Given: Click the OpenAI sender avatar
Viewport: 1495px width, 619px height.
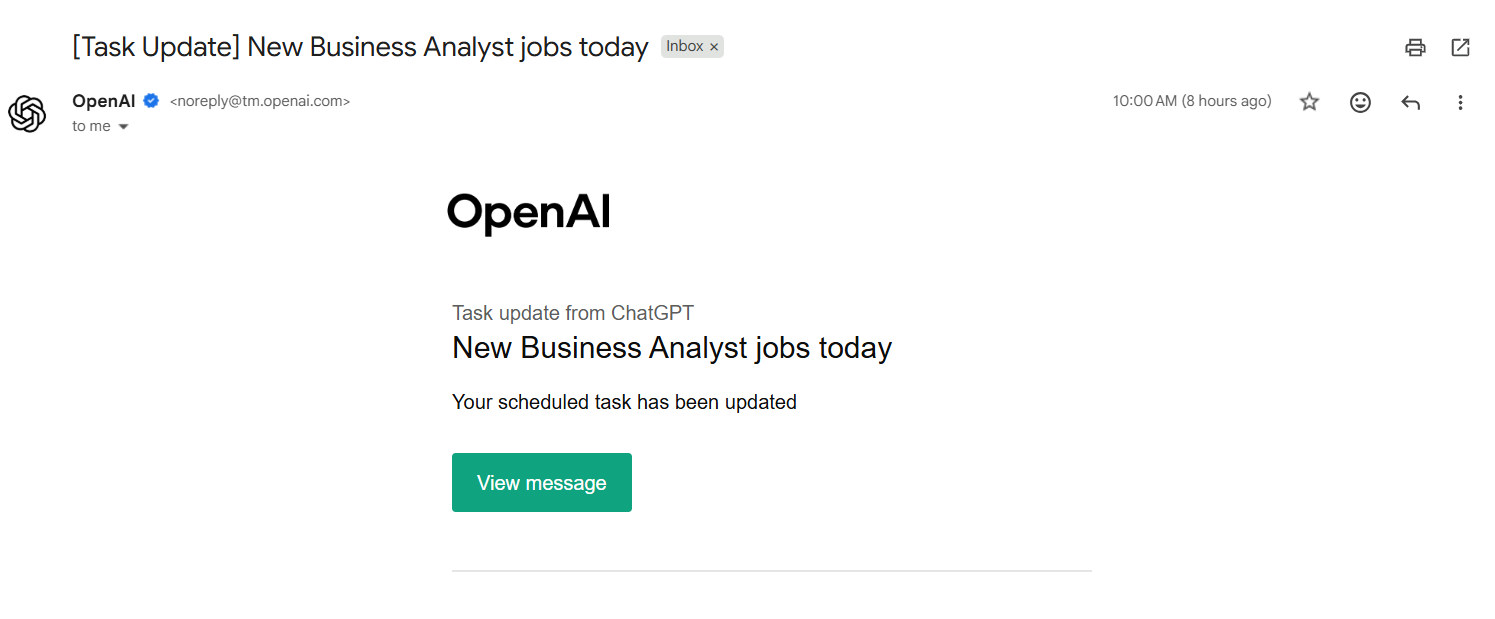Looking at the screenshot, I should point(27,113).
